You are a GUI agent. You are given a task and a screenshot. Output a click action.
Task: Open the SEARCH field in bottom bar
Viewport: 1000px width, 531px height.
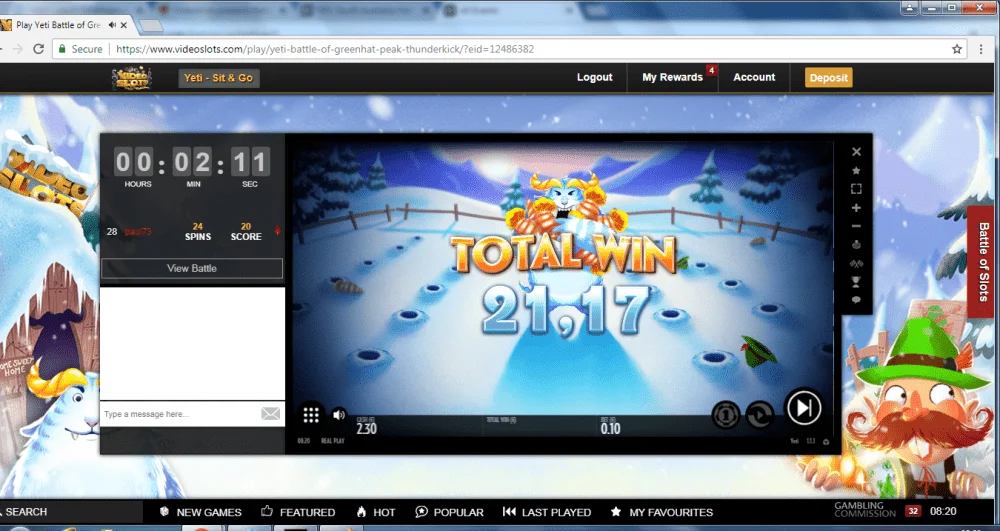[x=70, y=512]
